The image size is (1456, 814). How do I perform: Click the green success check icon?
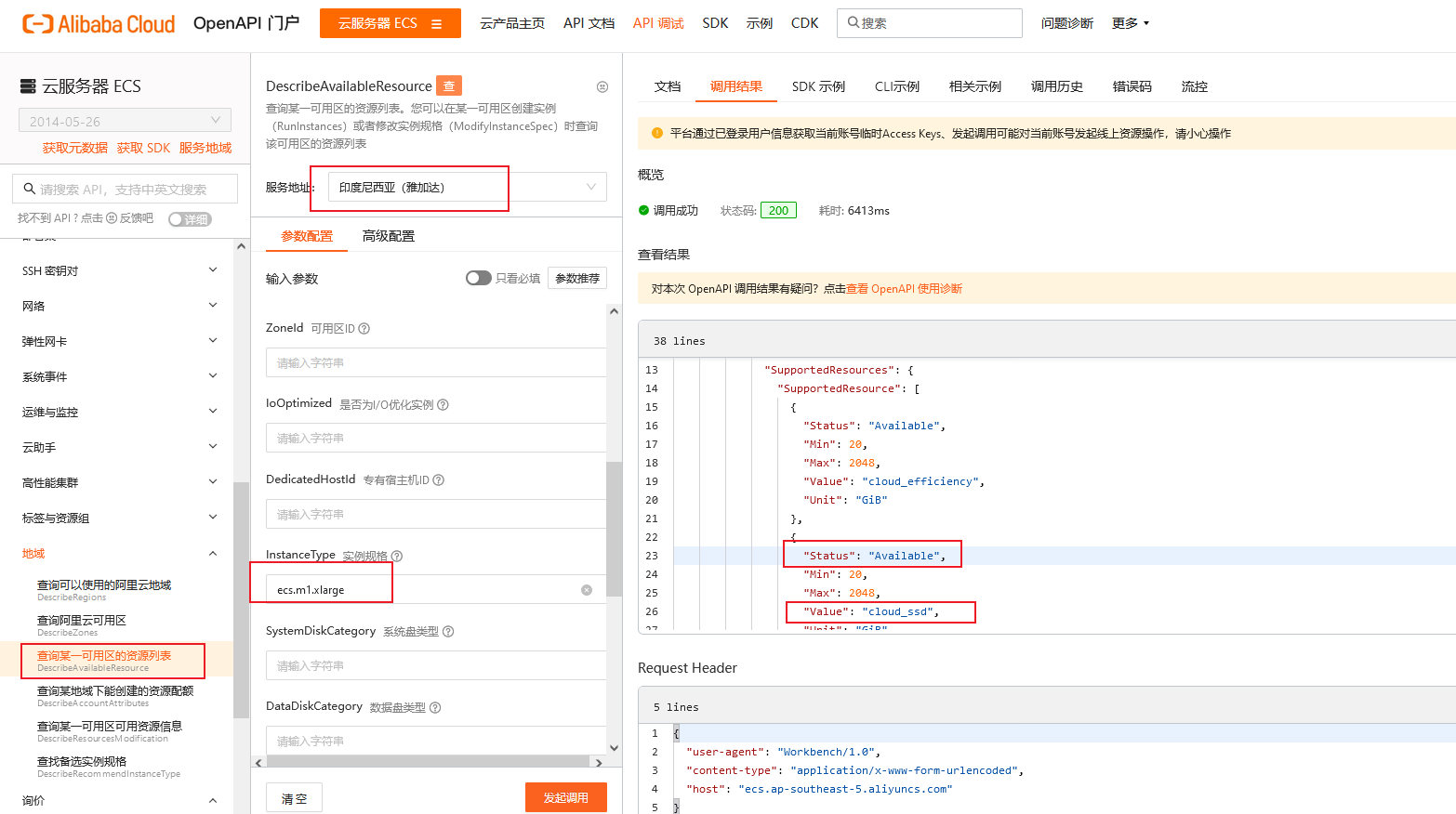pyautogui.click(x=643, y=210)
